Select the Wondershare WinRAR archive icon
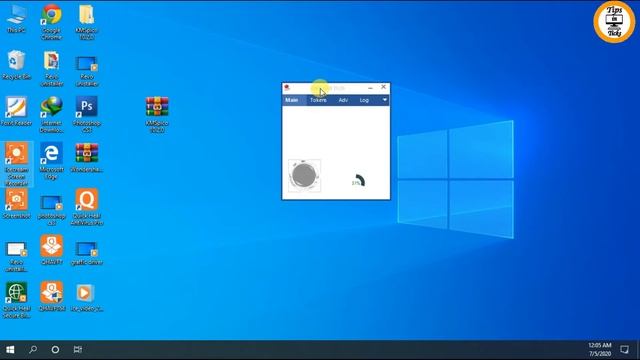640x360 pixels. [87, 158]
